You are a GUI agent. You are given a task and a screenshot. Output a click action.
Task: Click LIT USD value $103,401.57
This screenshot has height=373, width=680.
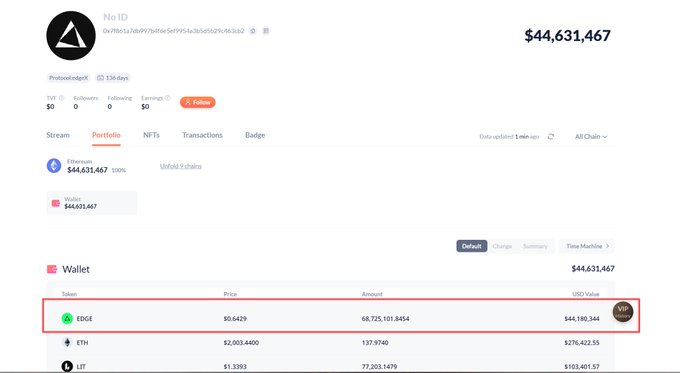click(x=582, y=366)
